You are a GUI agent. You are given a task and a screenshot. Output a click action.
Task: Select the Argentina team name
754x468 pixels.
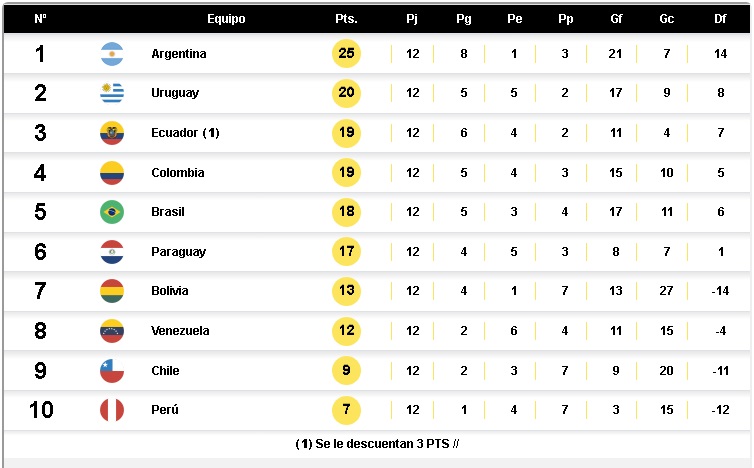[x=179, y=54]
